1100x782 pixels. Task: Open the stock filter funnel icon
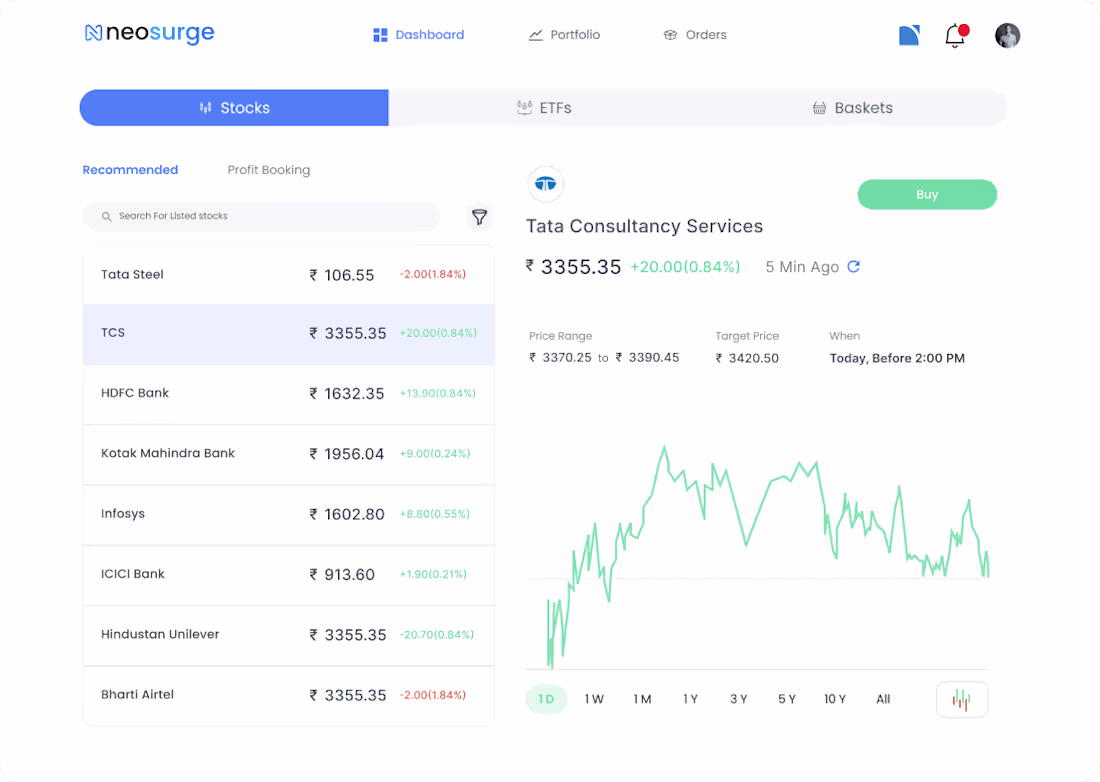coord(479,217)
